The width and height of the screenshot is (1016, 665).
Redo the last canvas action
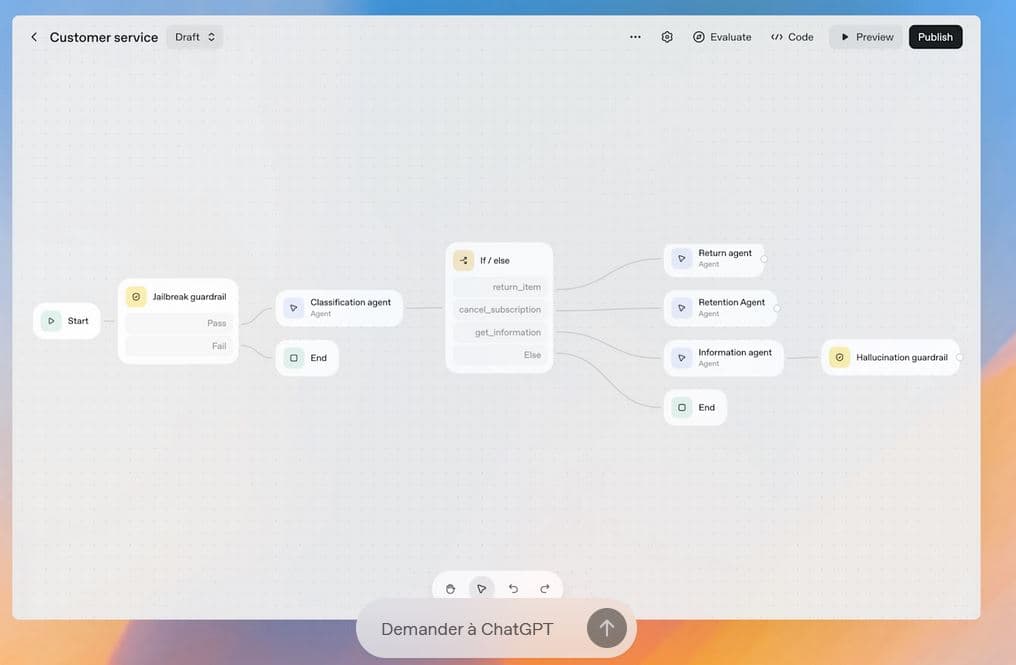click(545, 588)
